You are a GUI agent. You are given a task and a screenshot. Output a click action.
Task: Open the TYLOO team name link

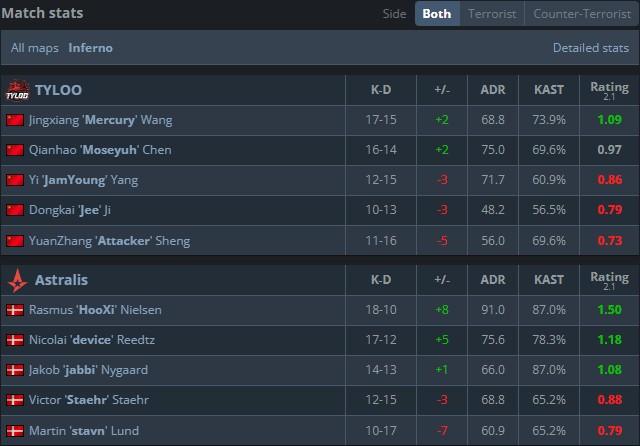pyautogui.click(x=58, y=90)
